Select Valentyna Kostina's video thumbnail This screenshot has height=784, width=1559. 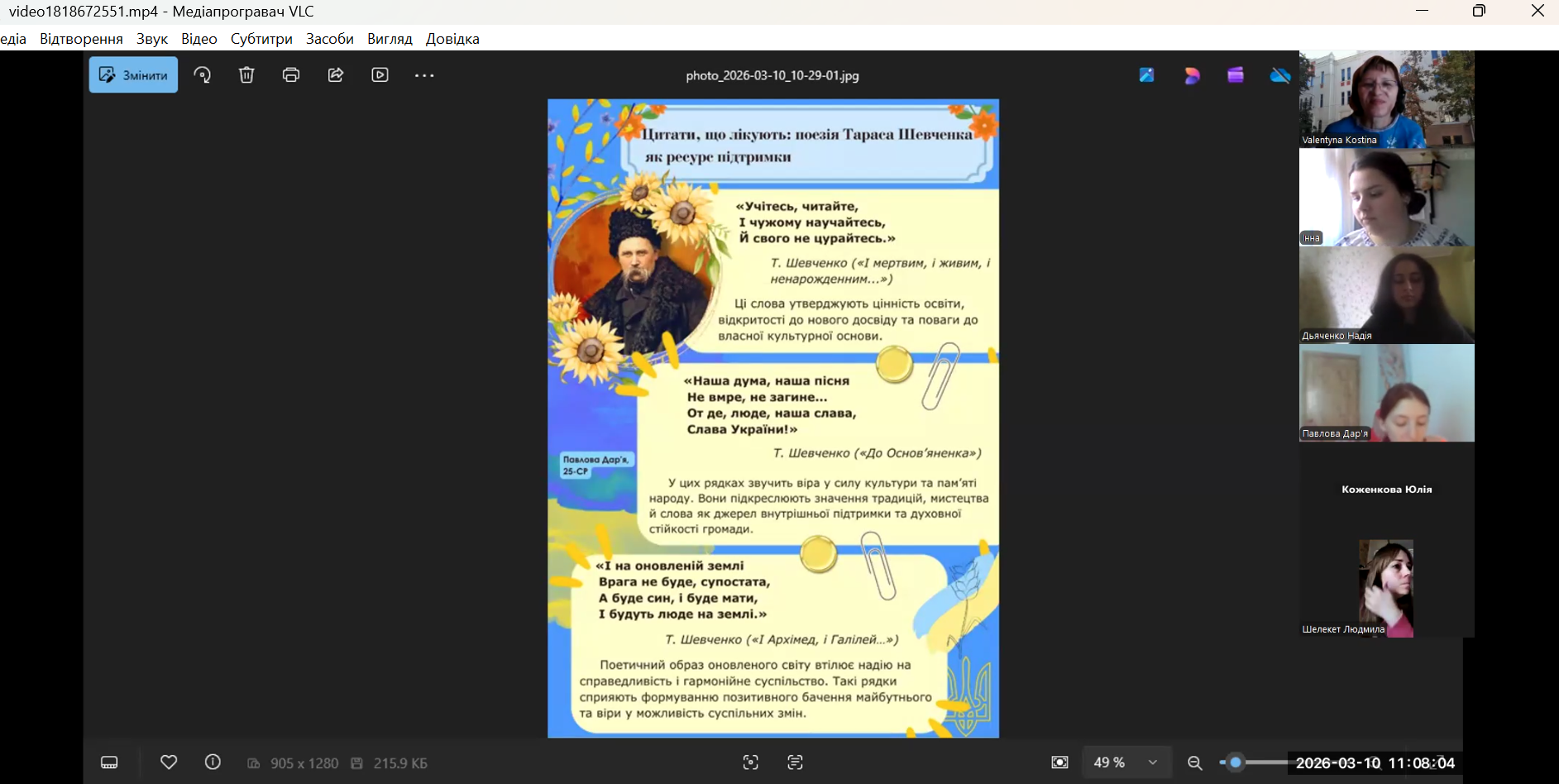pyautogui.click(x=1386, y=99)
